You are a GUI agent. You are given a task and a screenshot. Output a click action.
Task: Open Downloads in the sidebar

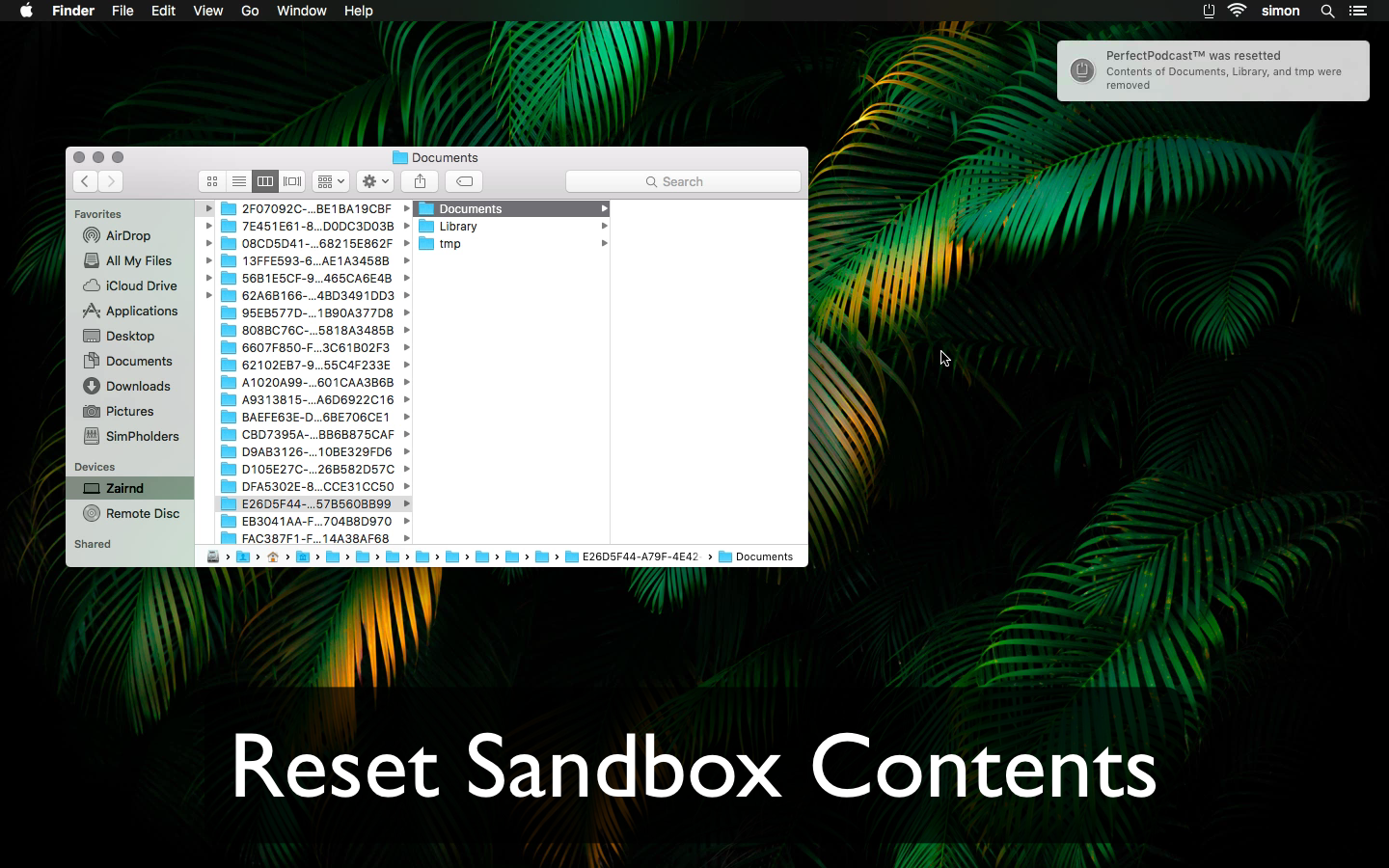coord(127,386)
